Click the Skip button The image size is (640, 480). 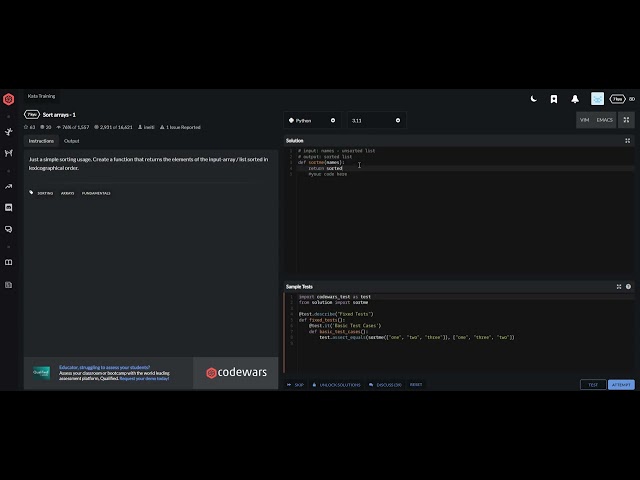click(296, 385)
